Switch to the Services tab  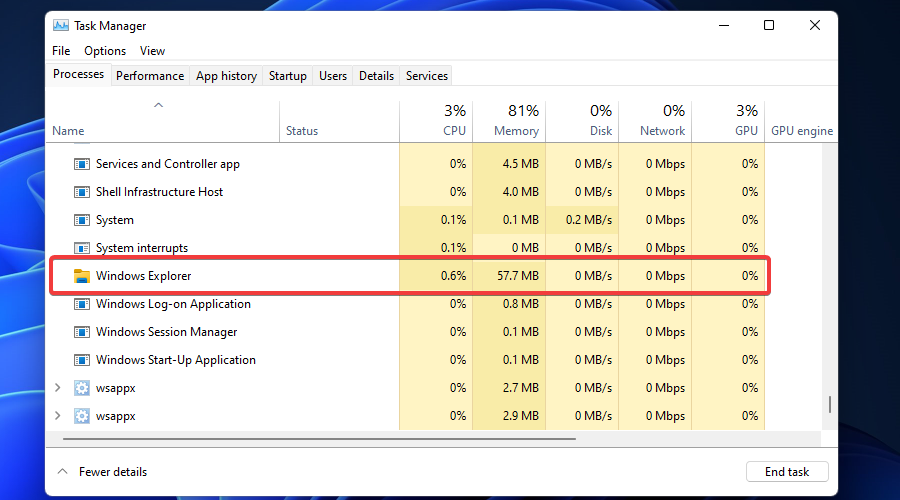pyautogui.click(x=426, y=76)
